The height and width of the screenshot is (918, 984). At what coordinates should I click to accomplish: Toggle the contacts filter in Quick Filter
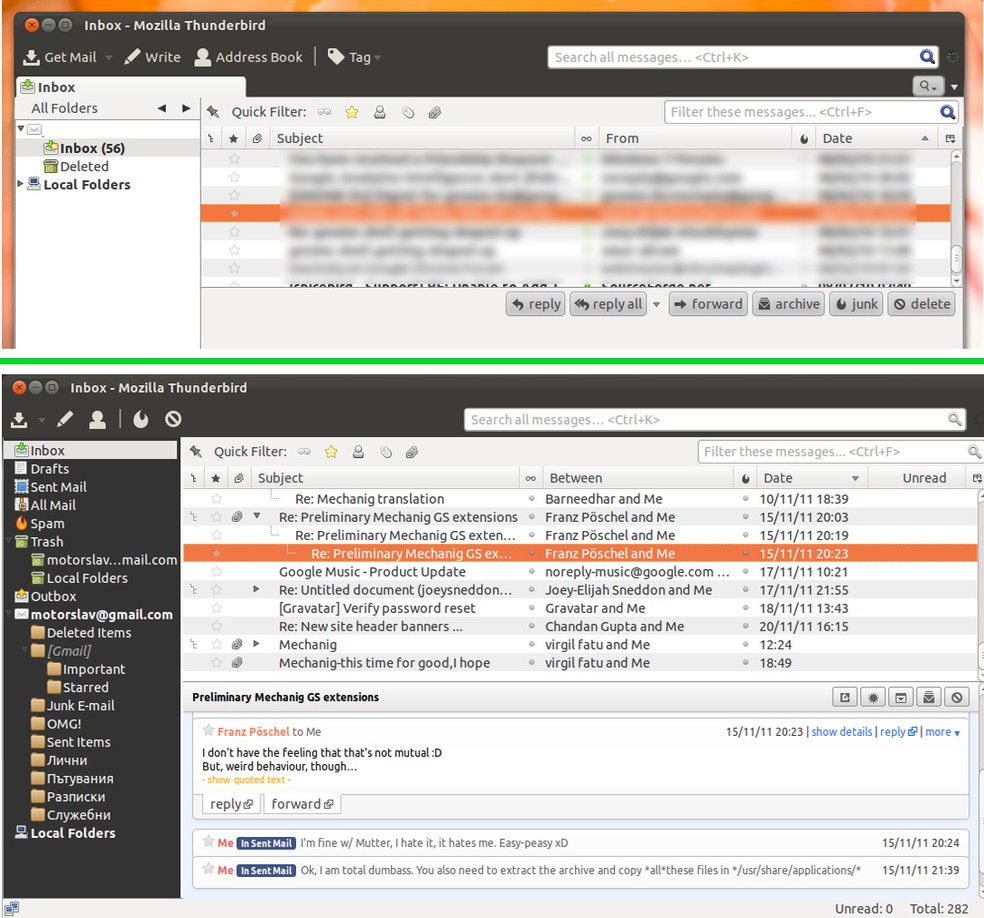coord(358,452)
